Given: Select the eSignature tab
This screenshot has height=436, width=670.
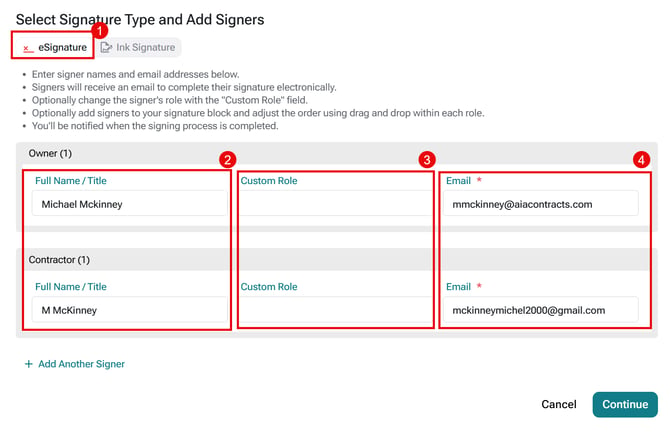Looking at the screenshot, I should (x=53, y=45).
